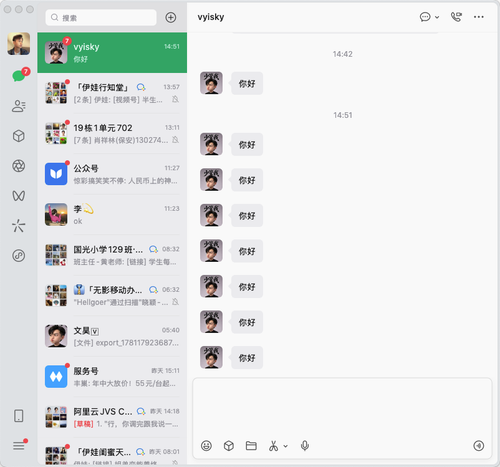The width and height of the screenshot is (500, 467).
Task: Click the muted bell icon on 「无影移动办
Action: click(x=175, y=302)
